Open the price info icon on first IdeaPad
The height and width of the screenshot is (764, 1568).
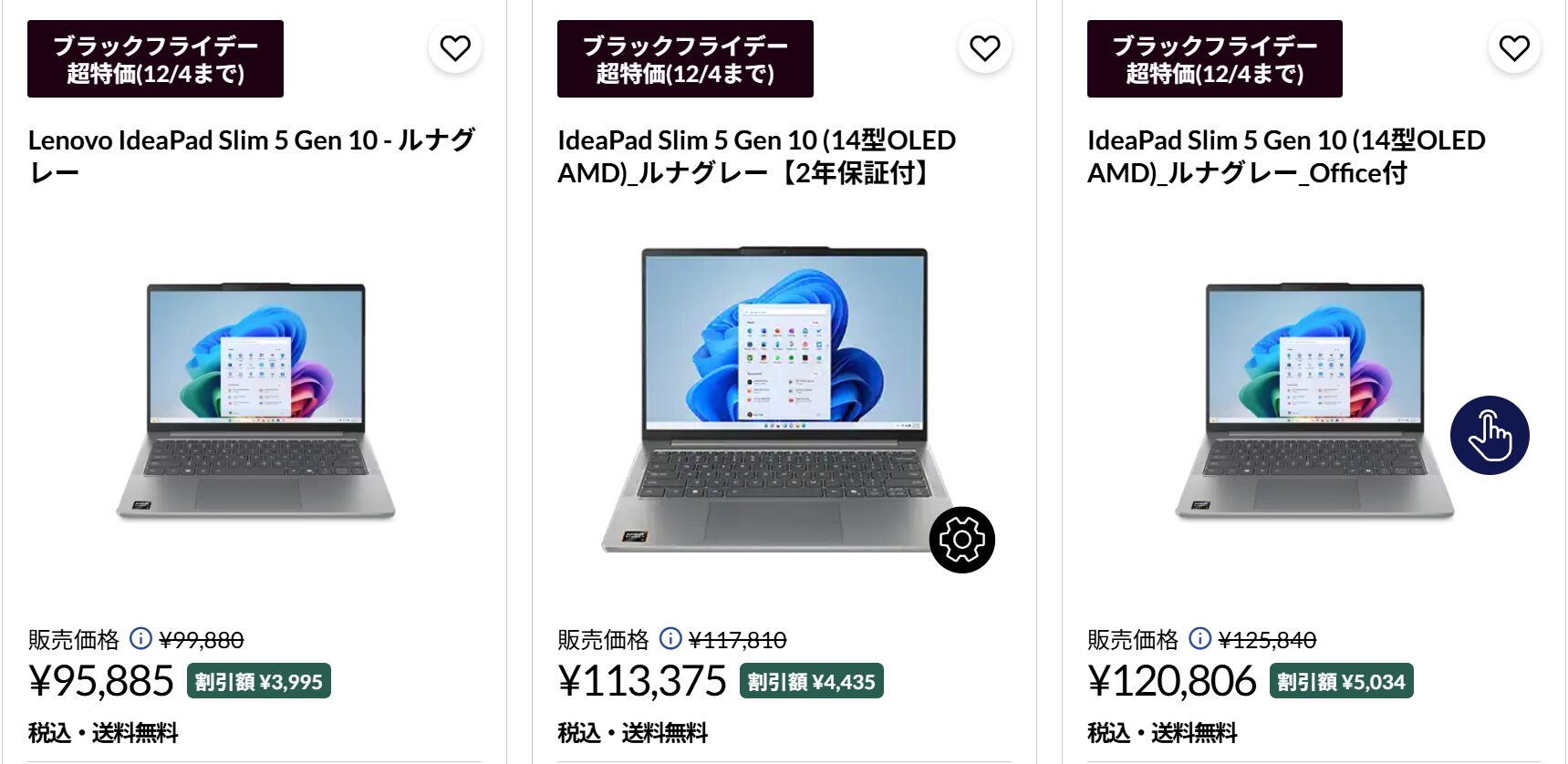[x=140, y=640]
